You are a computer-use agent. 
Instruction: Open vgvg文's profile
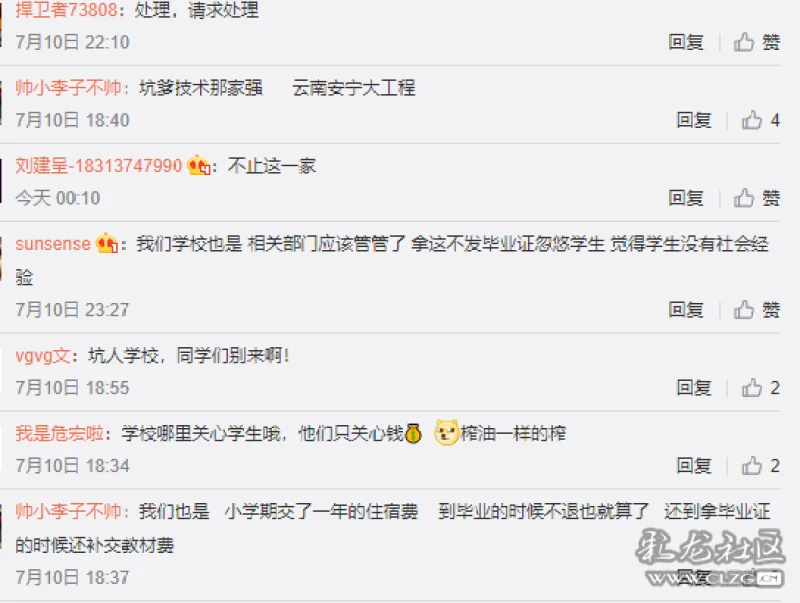[43, 356]
